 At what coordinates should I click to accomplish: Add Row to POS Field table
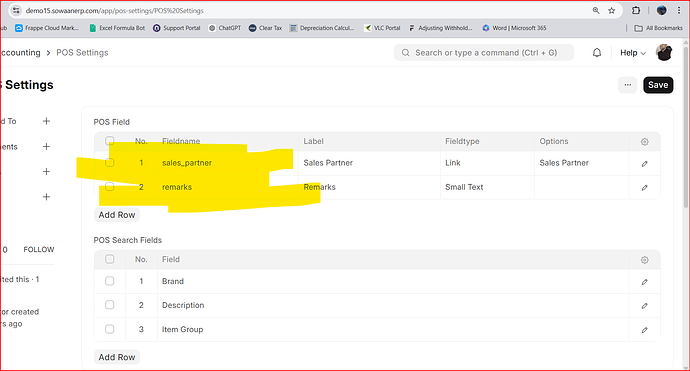[x=117, y=215]
